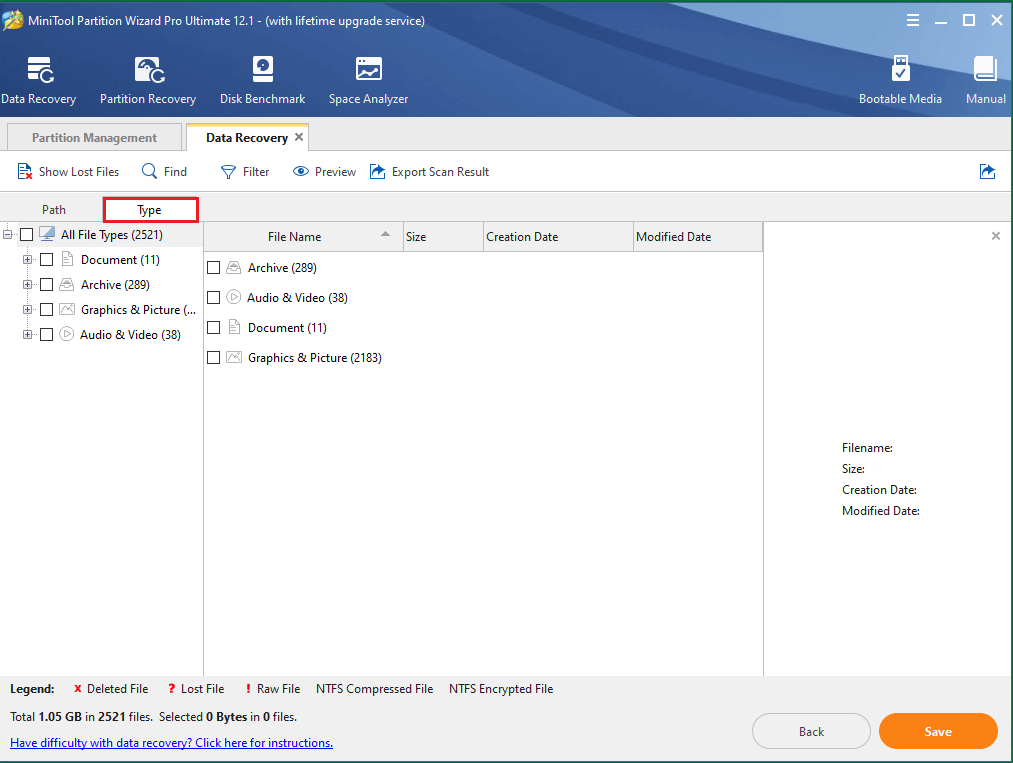Open the Bootable Media builder icon

point(901,68)
